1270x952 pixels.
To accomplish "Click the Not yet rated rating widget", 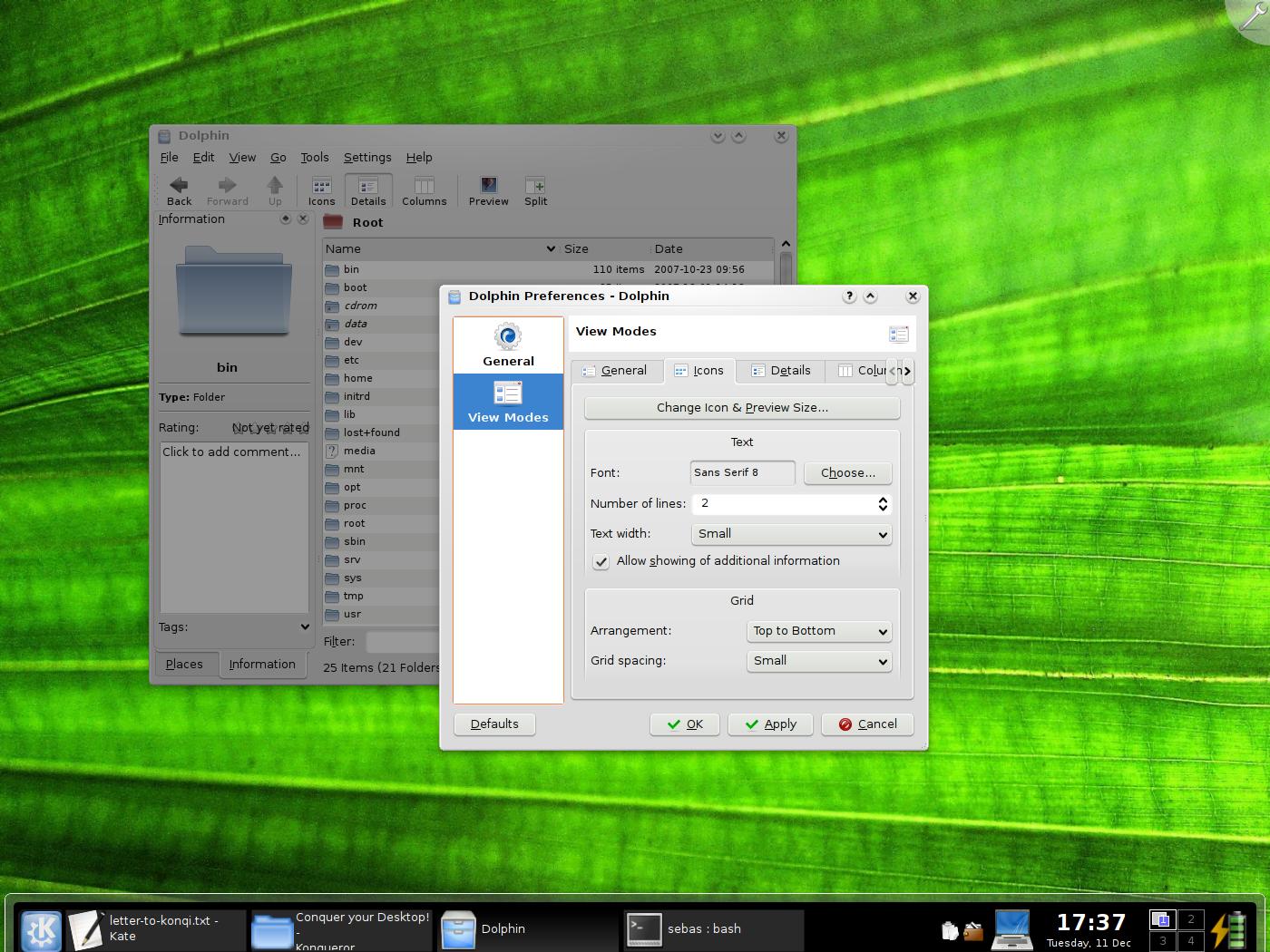I will coord(270,428).
